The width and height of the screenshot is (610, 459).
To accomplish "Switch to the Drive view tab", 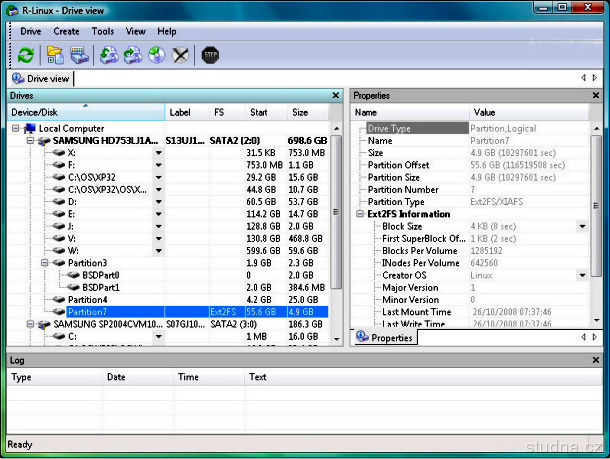I will (40, 78).
